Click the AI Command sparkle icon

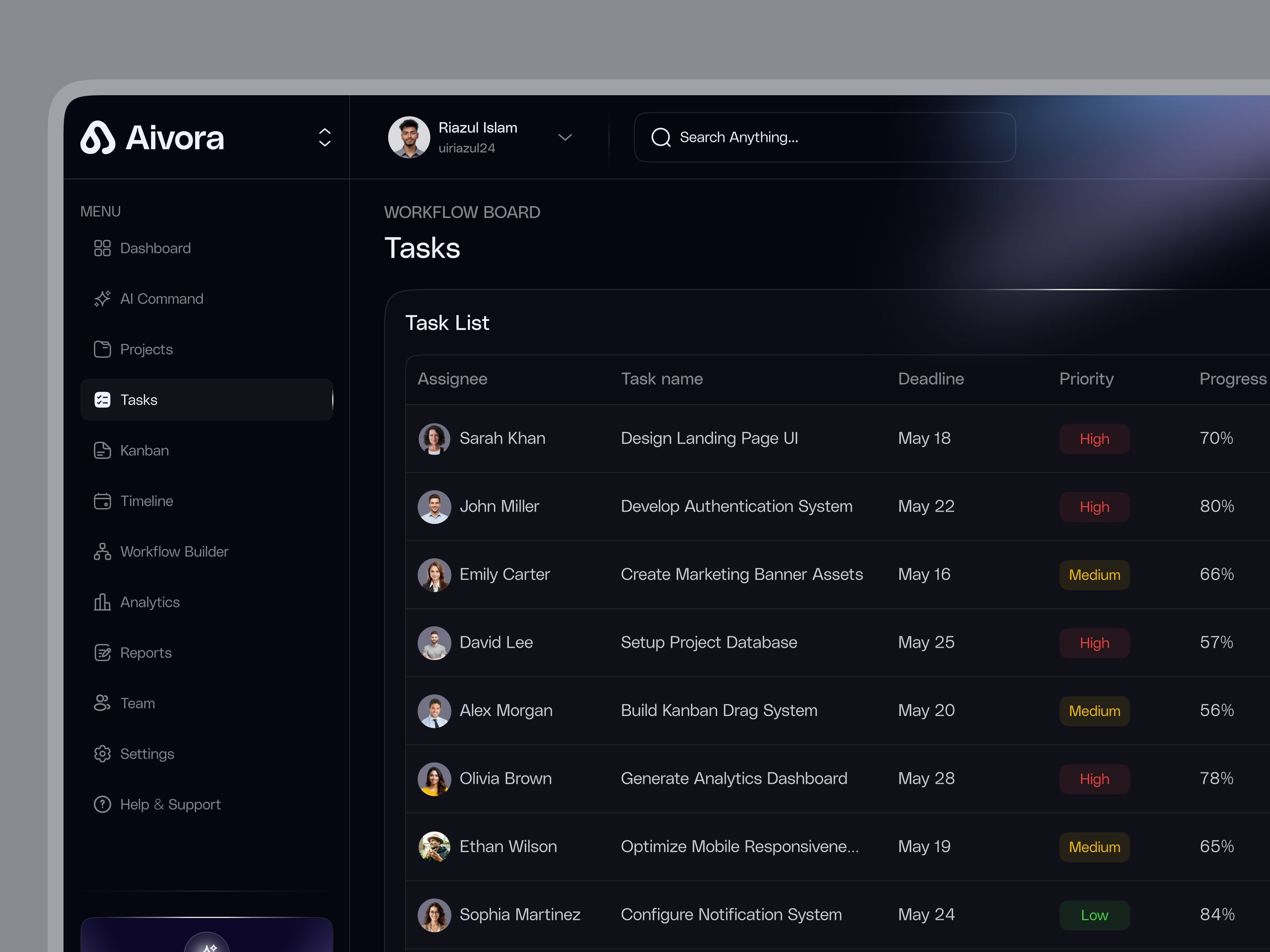(x=102, y=298)
